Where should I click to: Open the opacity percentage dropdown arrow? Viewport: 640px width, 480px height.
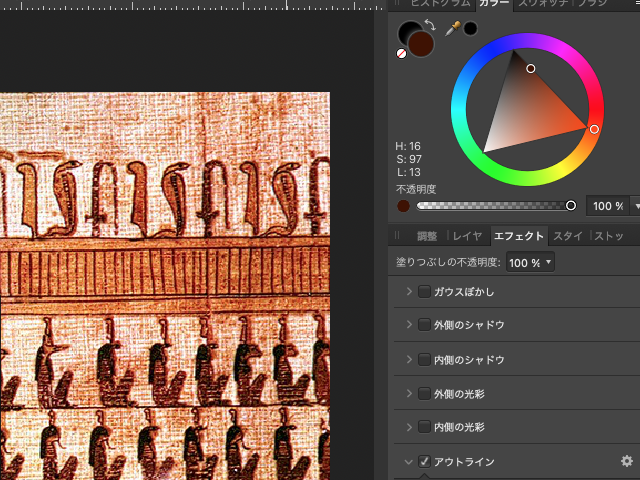coord(636,206)
